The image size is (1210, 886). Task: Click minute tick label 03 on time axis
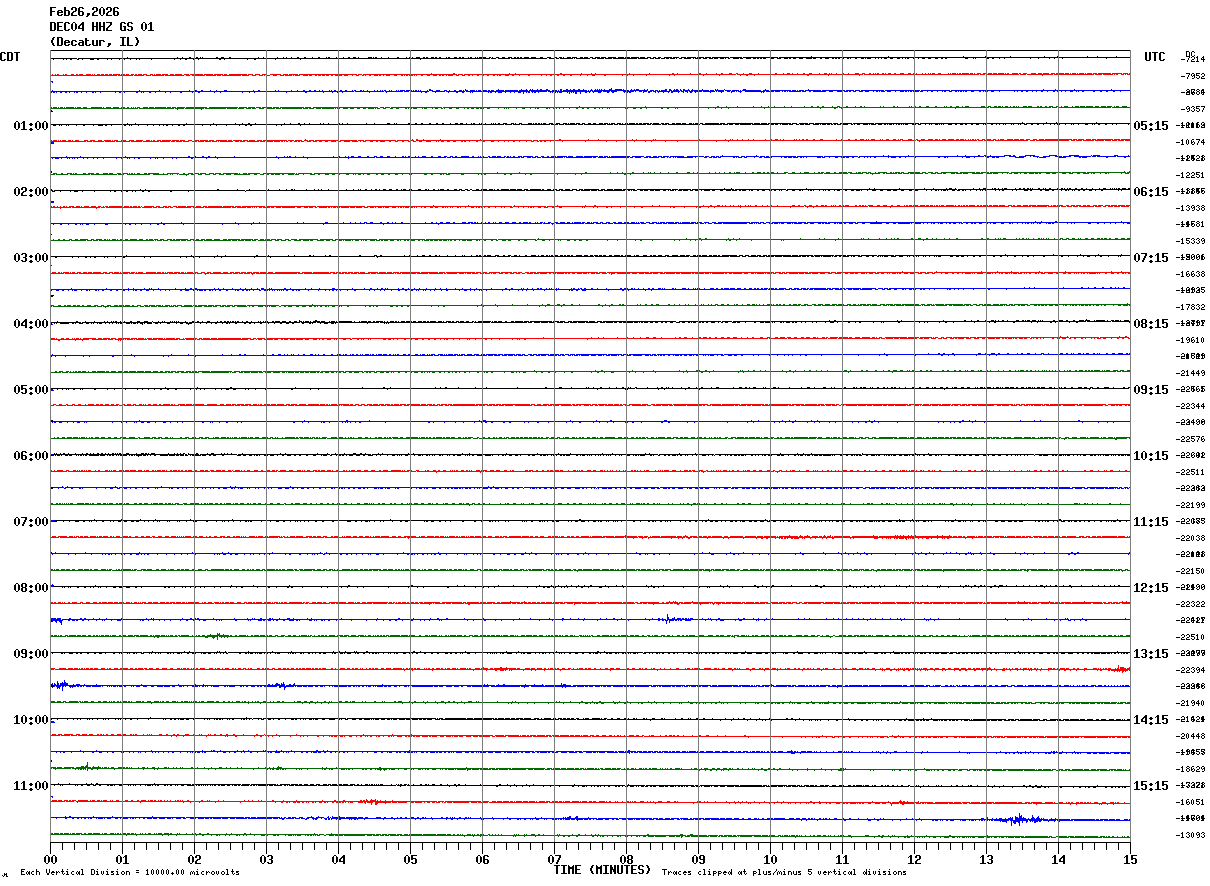tap(266, 858)
